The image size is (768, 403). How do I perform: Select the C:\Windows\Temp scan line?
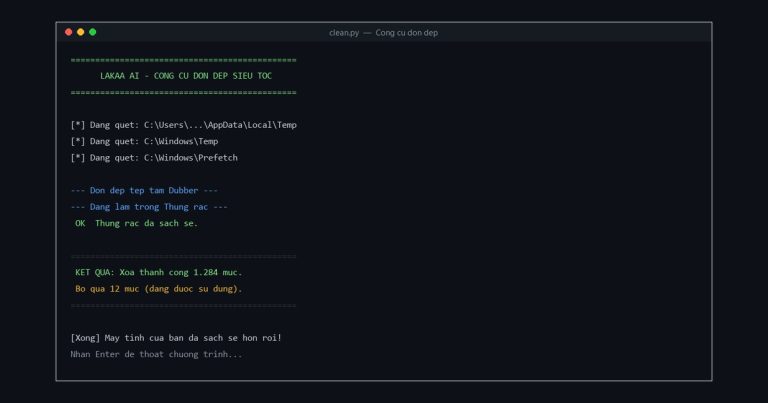(144, 142)
